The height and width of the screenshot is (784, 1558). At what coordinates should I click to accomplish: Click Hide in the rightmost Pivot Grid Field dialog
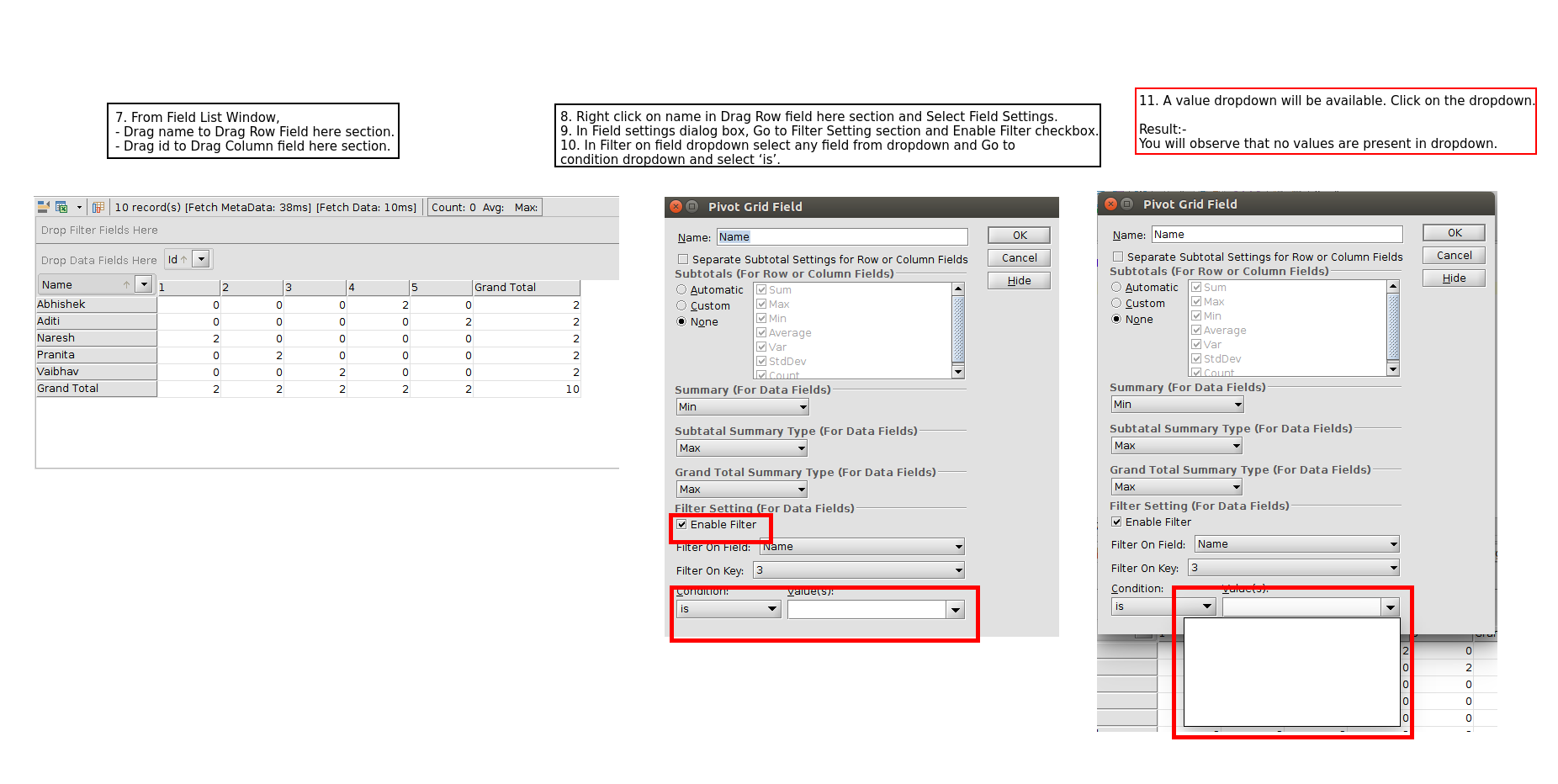pos(1455,278)
